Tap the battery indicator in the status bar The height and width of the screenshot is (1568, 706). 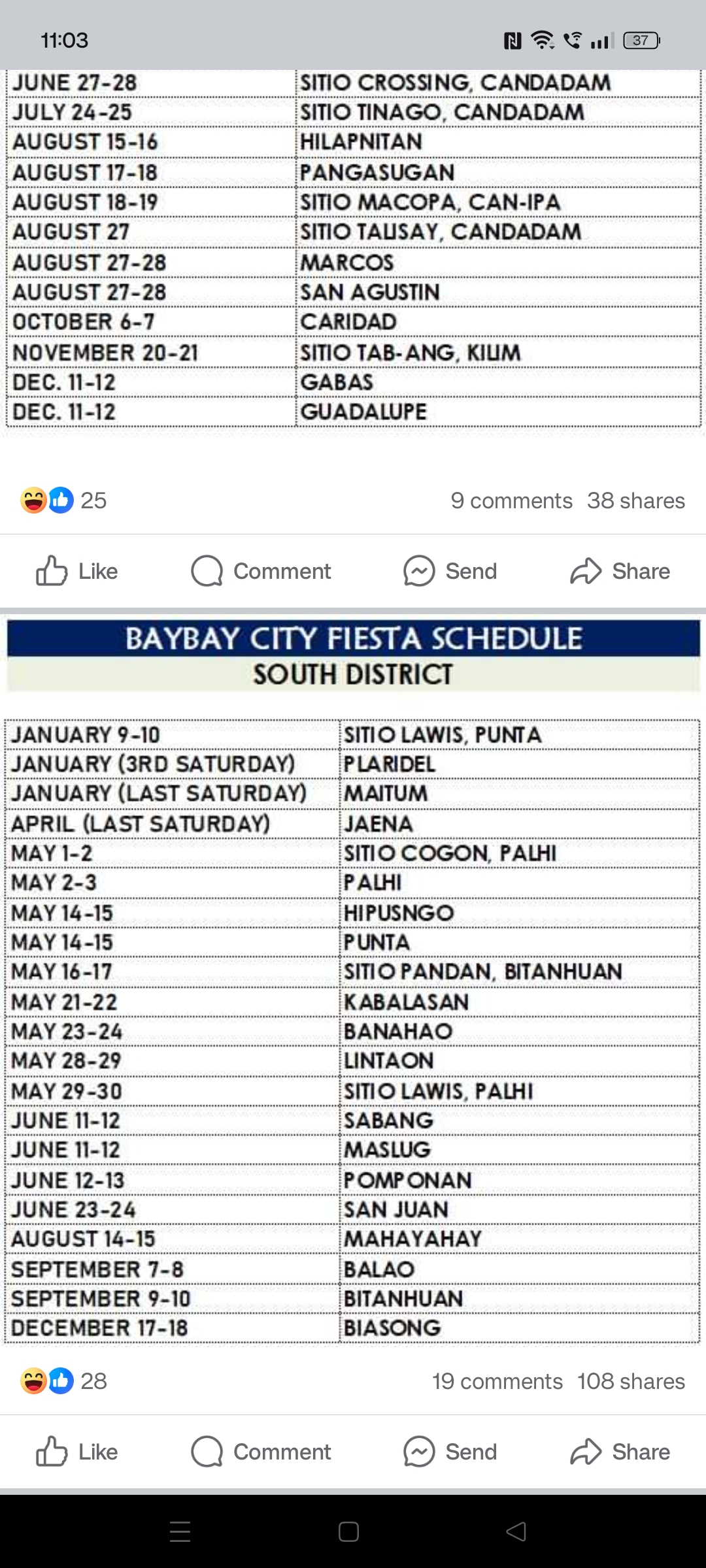(x=641, y=41)
